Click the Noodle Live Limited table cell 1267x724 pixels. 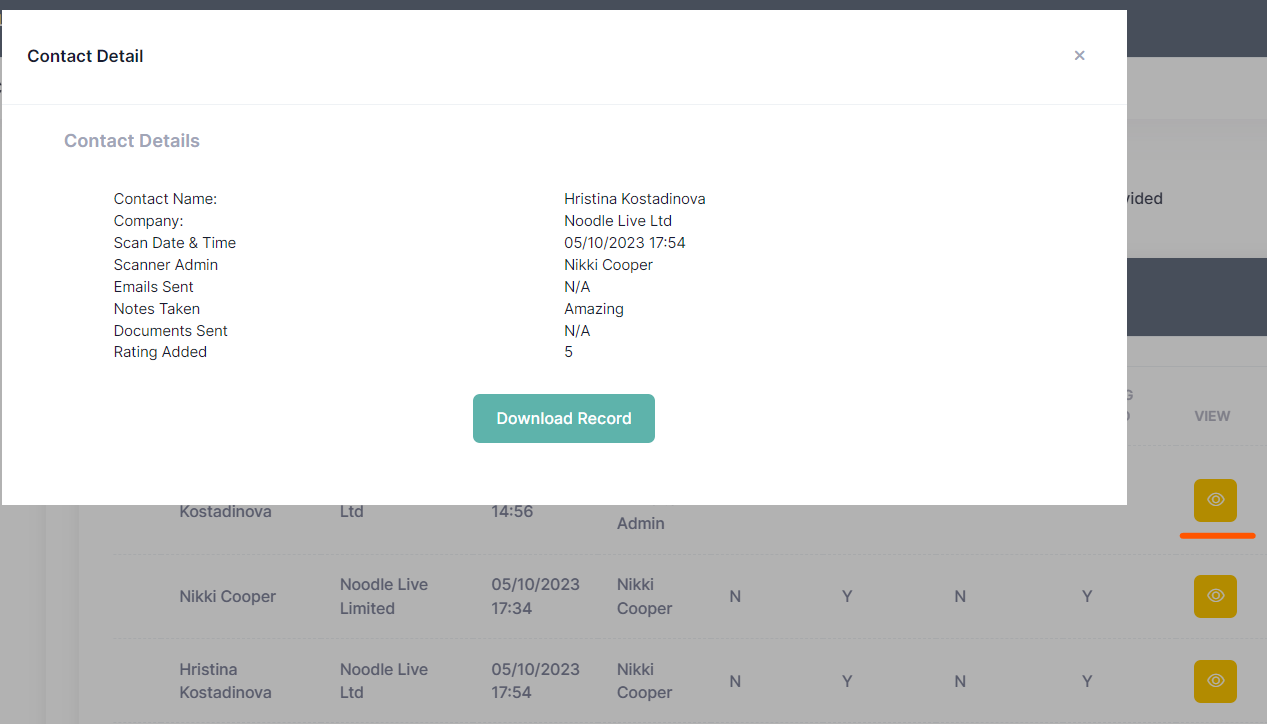384,596
